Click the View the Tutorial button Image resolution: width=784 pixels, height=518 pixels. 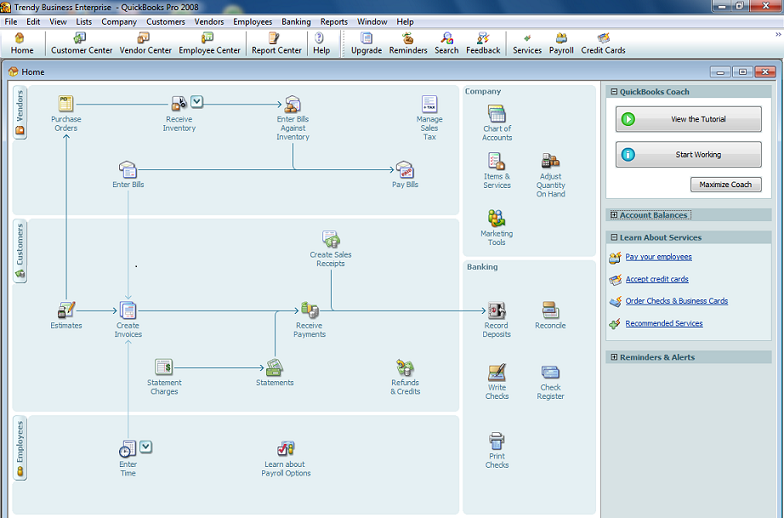point(688,119)
